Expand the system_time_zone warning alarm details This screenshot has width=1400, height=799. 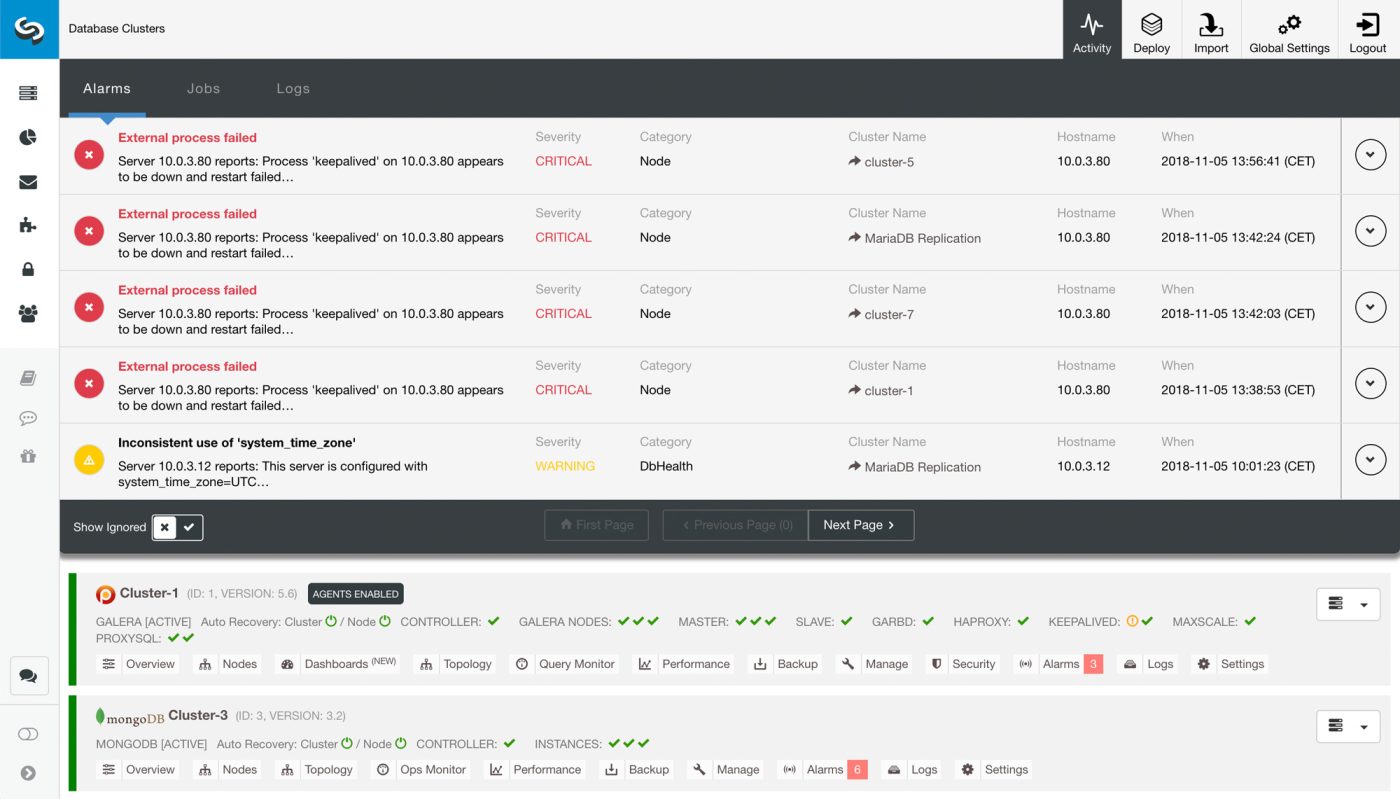point(1370,459)
